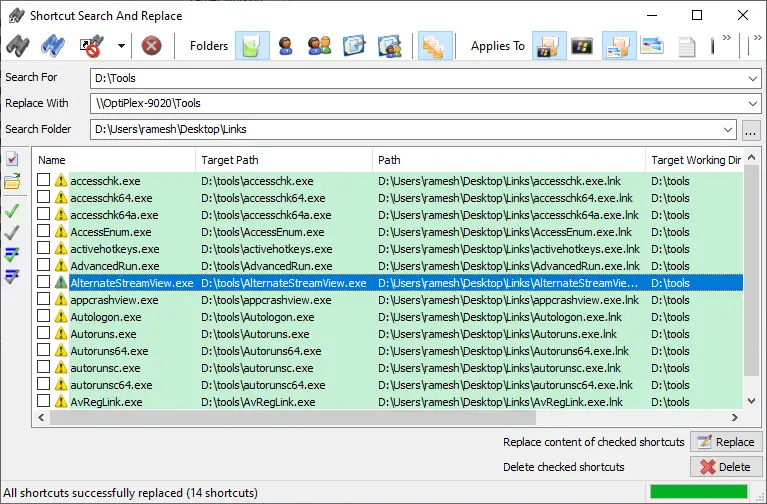Click the red-checkmark document sidebar icon
Viewport: 767px width, 504px height.
pyautogui.click(x=12, y=159)
